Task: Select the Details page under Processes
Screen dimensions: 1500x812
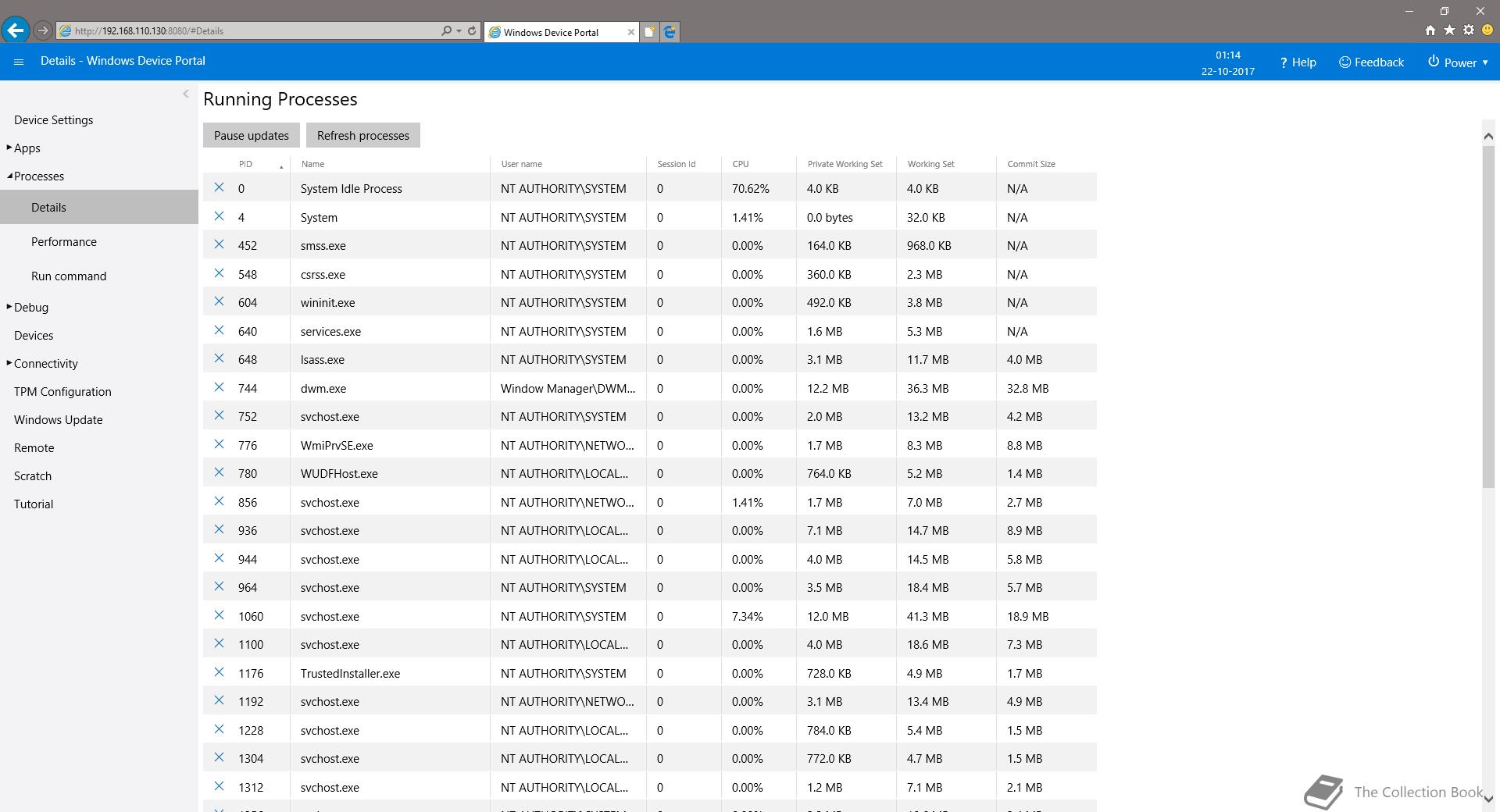Action: (x=99, y=207)
